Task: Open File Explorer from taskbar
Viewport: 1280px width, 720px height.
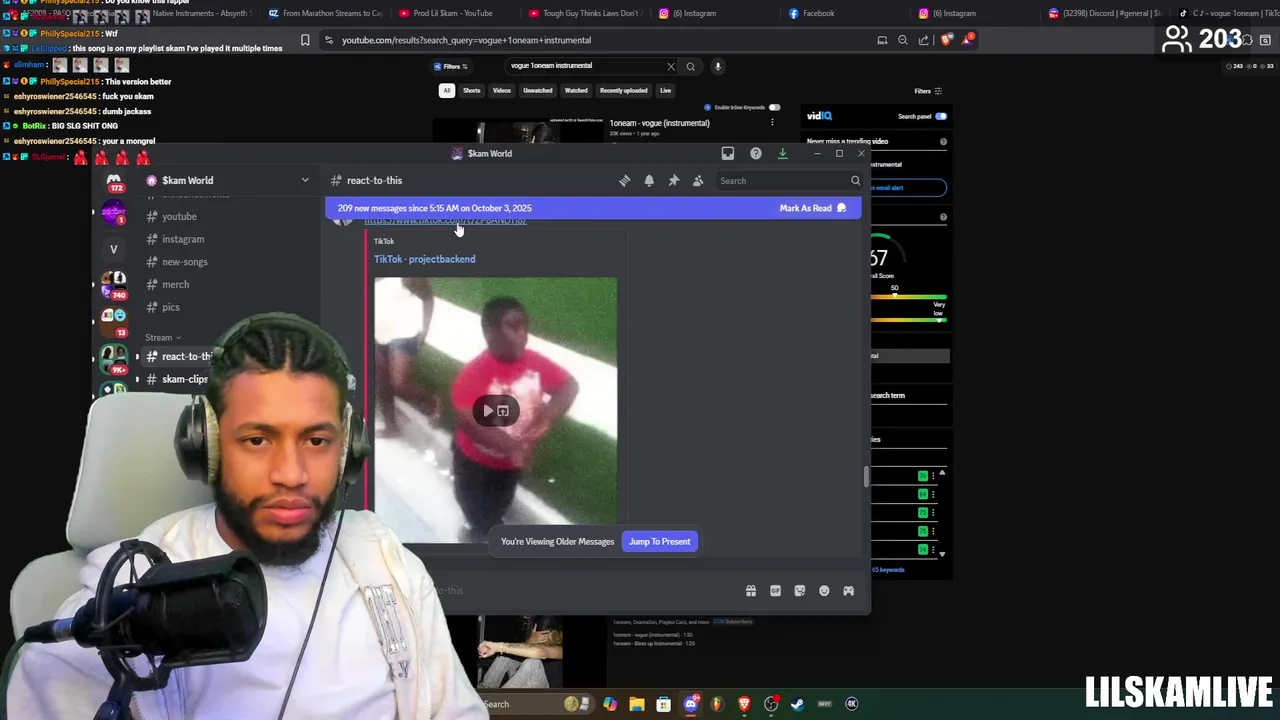Action: click(x=637, y=704)
